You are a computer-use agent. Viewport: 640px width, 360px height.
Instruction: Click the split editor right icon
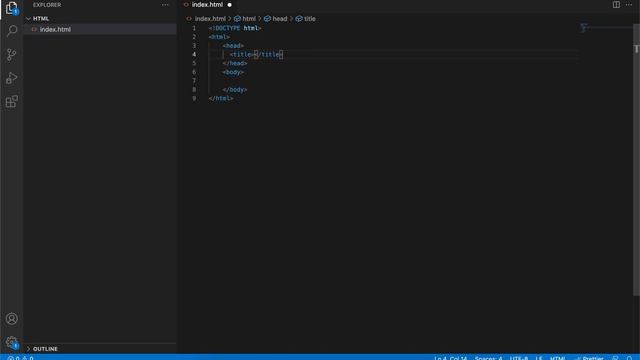pyautogui.click(x=616, y=4)
